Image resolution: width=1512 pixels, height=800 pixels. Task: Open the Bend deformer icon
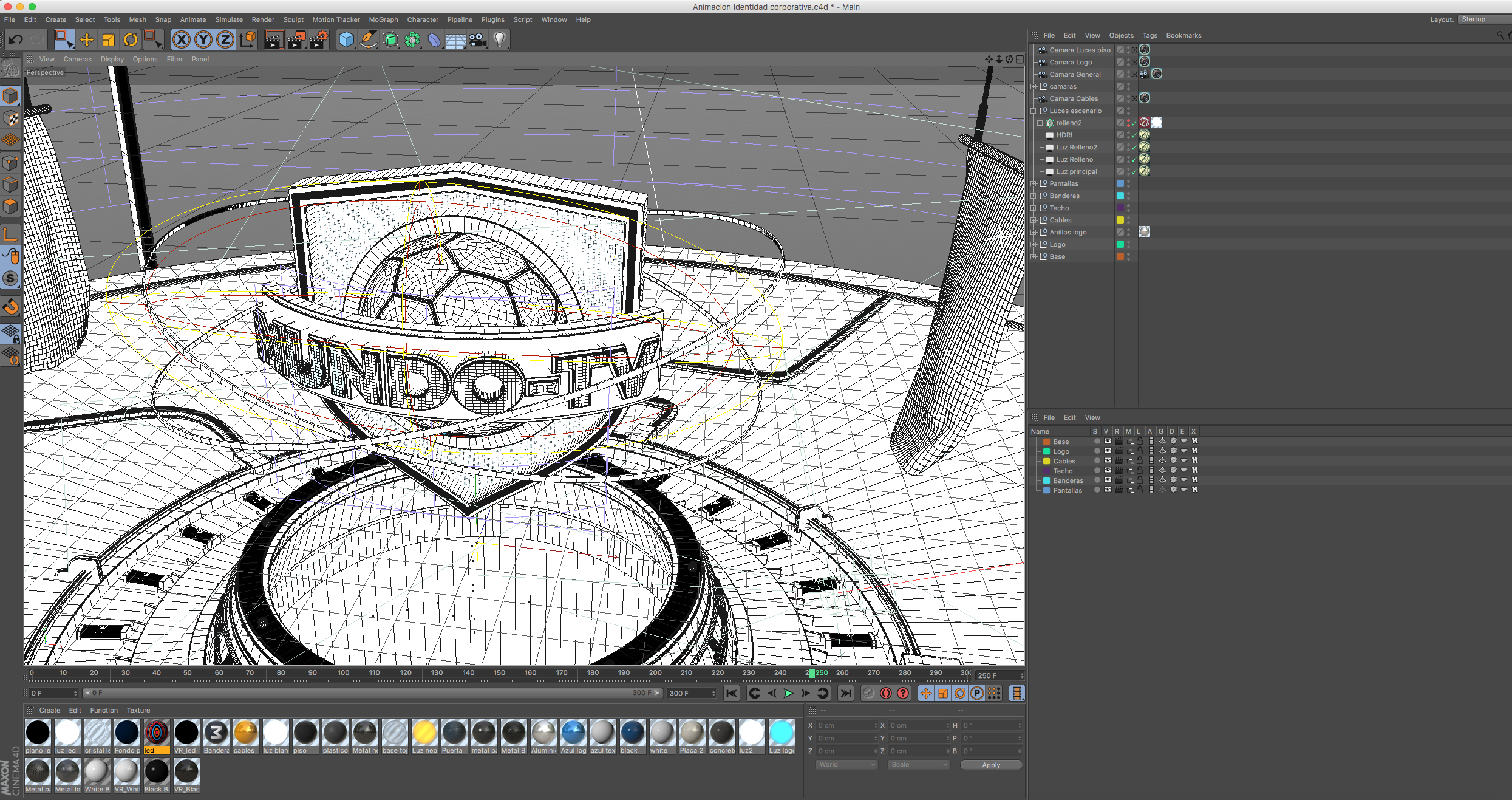pos(434,40)
